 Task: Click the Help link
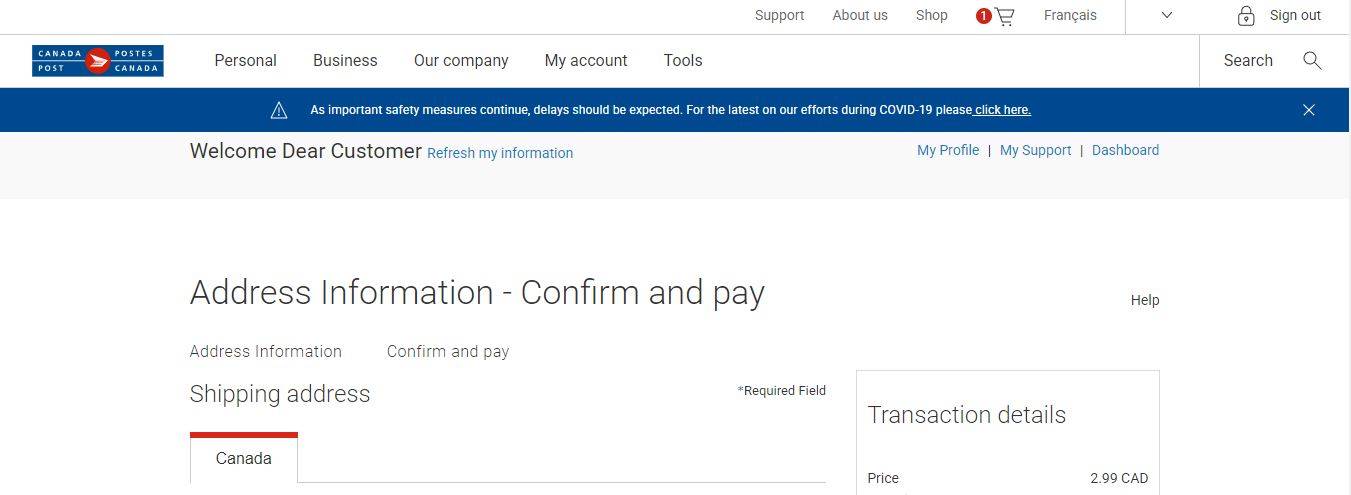pyautogui.click(x=1144, y=300)
